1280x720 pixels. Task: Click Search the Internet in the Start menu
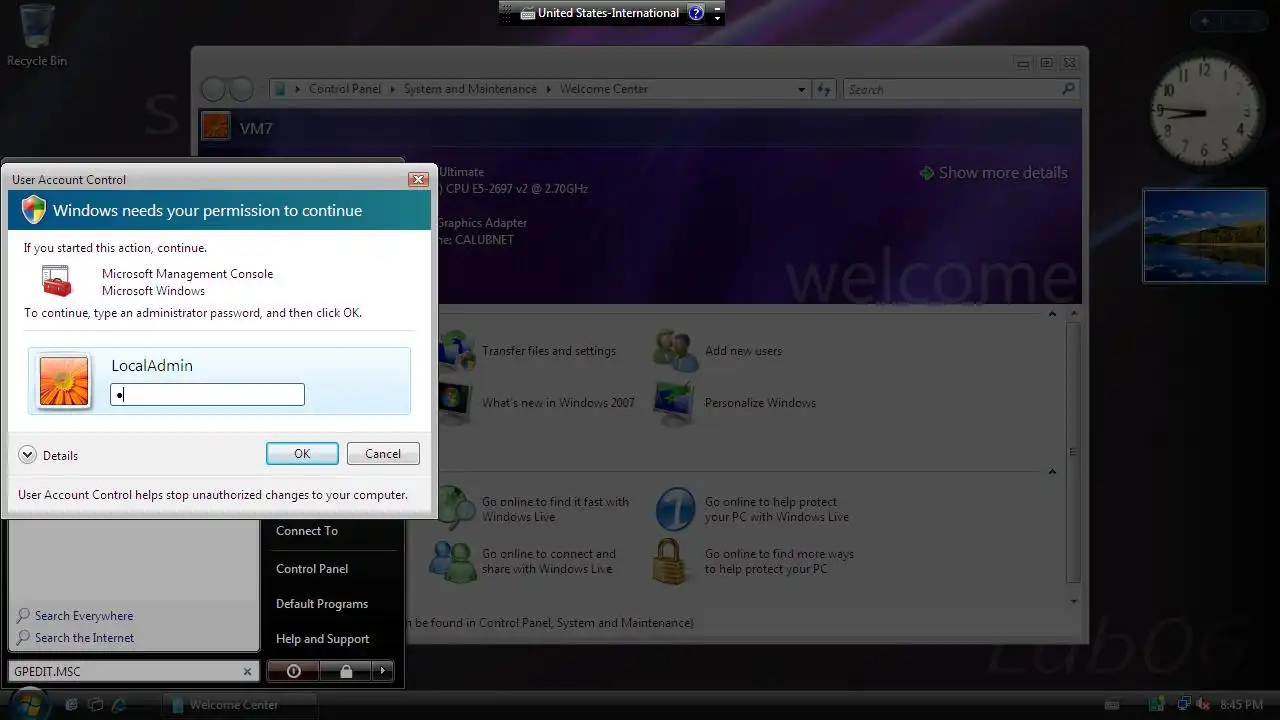[84, 638]
